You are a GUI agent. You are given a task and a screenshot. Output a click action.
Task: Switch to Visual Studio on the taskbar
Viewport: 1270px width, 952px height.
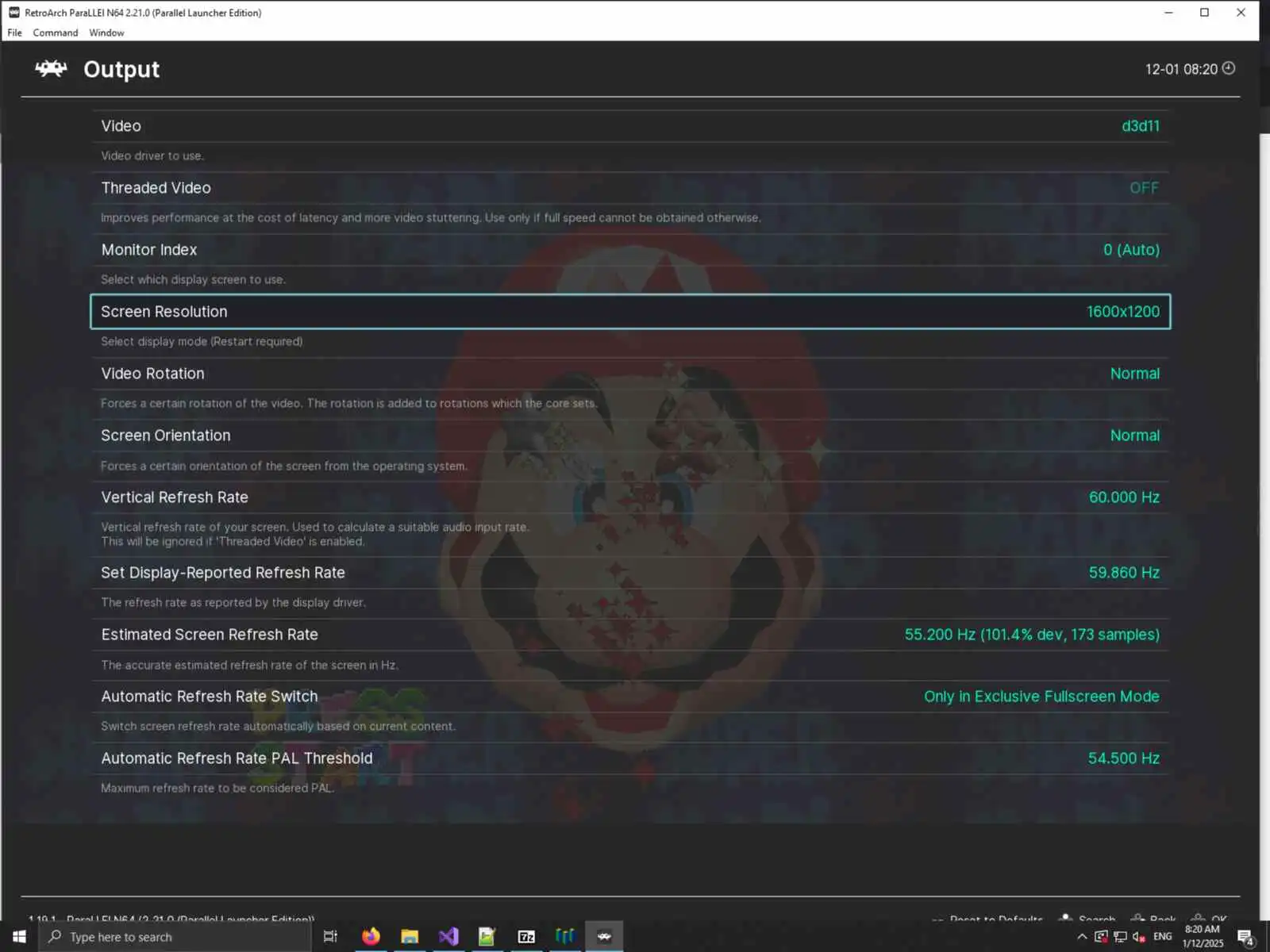point(448,937)
